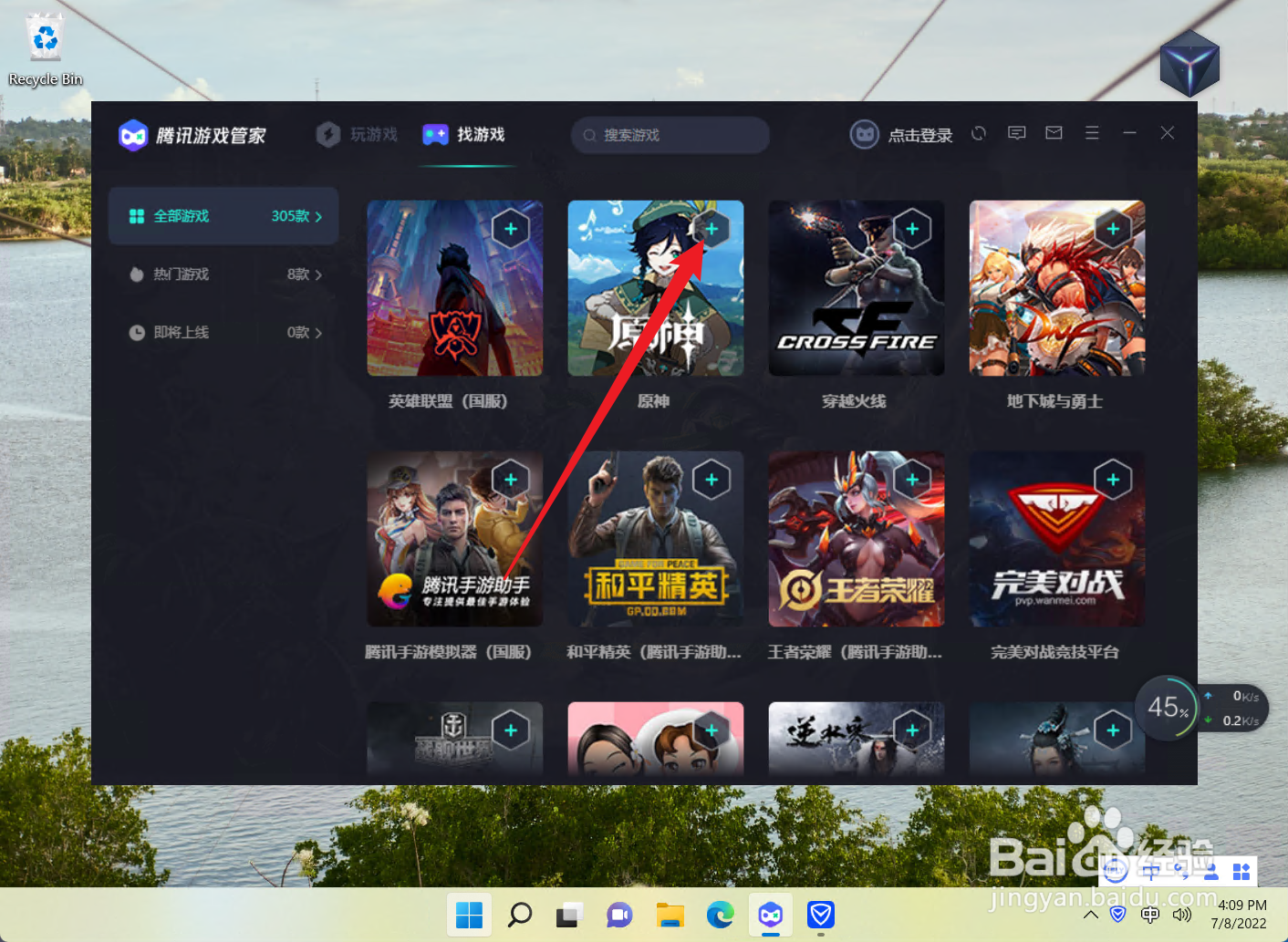Click the 英雄联盟（国服）title text

[x=448, y=401]
